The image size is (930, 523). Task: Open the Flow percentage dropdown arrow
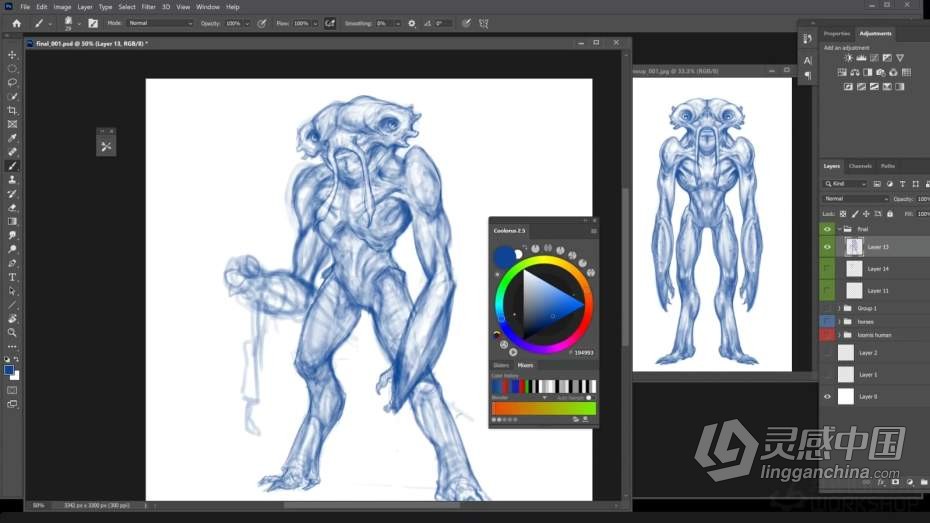pos(316,24)
